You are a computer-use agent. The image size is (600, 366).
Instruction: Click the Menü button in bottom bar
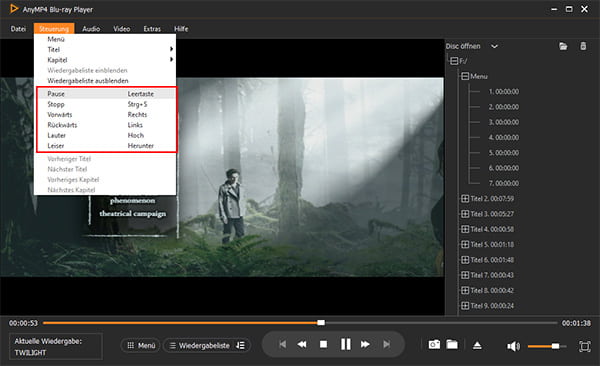(141, 345)
